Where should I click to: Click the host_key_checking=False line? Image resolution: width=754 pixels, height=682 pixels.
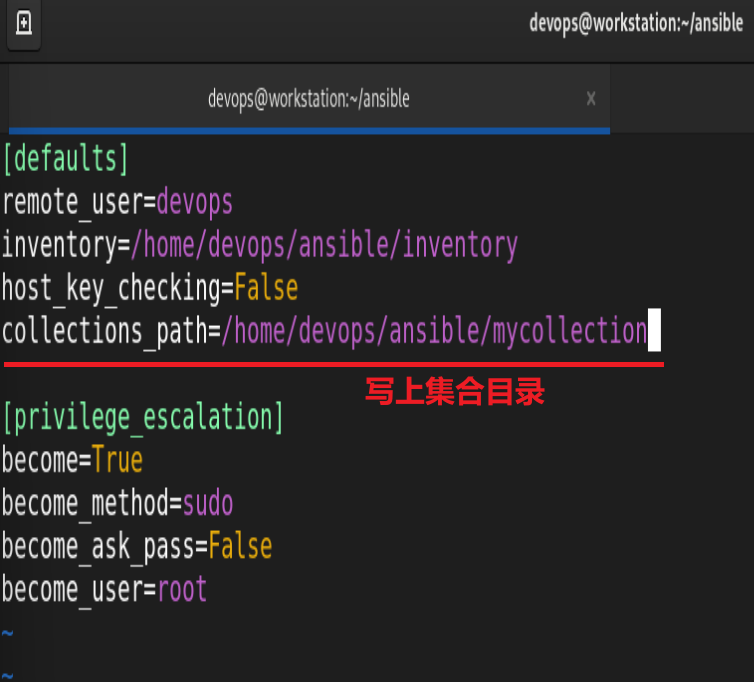click(x=150, y=289)
